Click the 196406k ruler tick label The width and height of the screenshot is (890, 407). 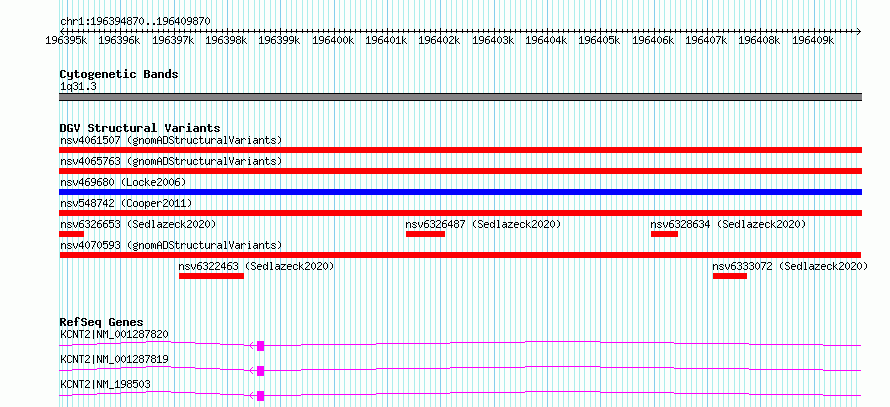[x=653, y=40]
